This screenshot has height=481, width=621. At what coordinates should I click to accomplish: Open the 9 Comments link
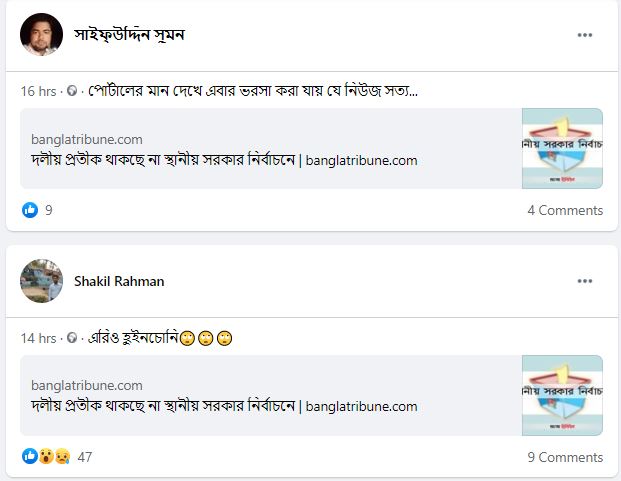(x=565, y=457)
